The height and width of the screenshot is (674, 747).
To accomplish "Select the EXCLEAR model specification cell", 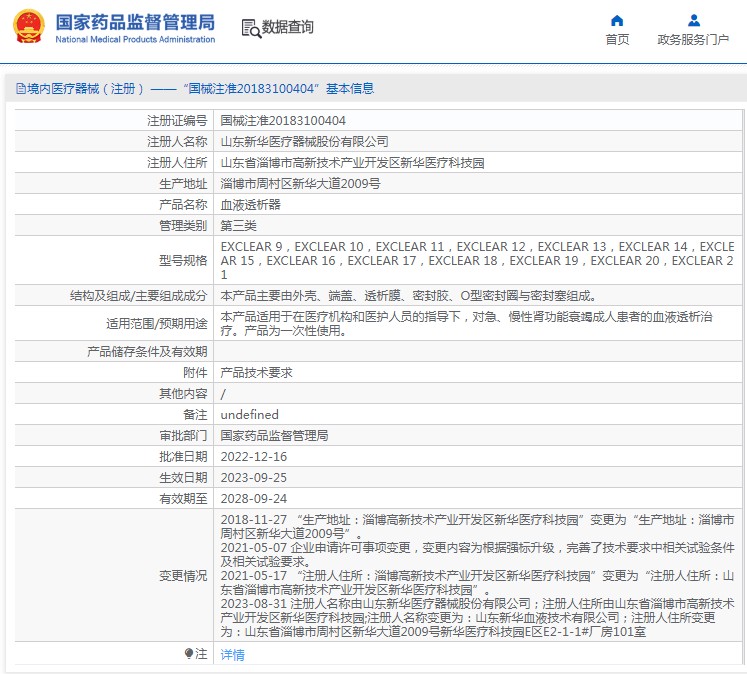I will (x=477, y=261).
